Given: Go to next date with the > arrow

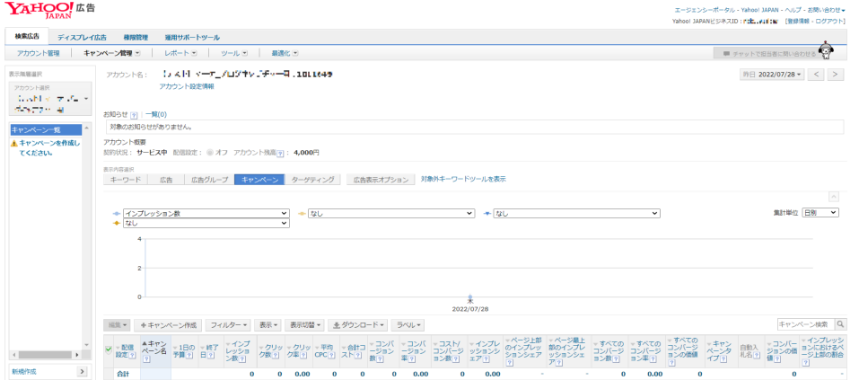Looking at the screenshot, I should coord(835,74).
